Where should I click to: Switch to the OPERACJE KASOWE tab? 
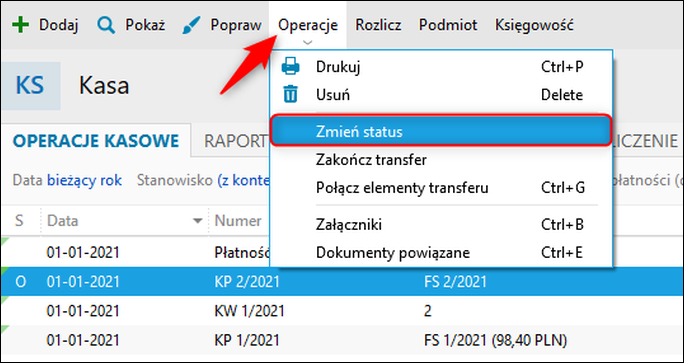click(x=96, y=141)
